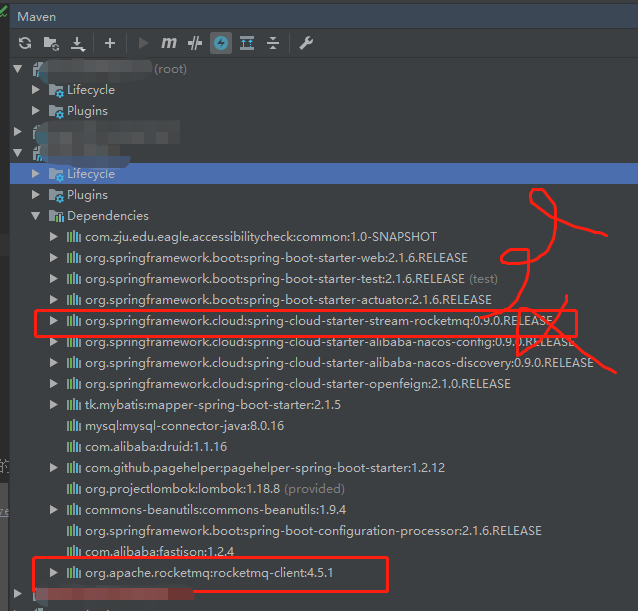The height and width of the screenshot is (611, 638).
Task: Select spring-boot-starter-test (test) scope label
Action: tap(483, 279)
